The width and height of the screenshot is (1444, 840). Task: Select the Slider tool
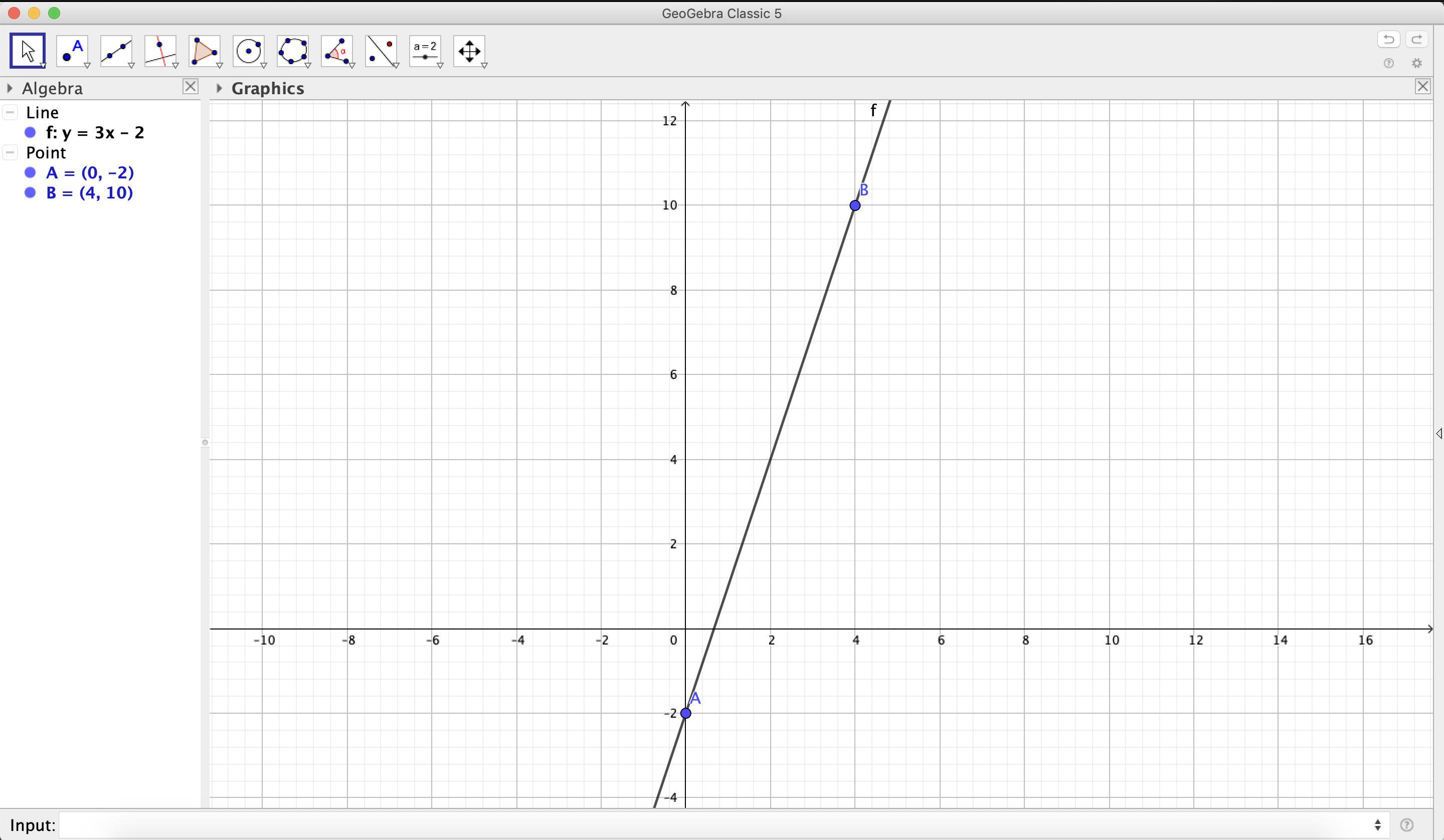(425, 51)
